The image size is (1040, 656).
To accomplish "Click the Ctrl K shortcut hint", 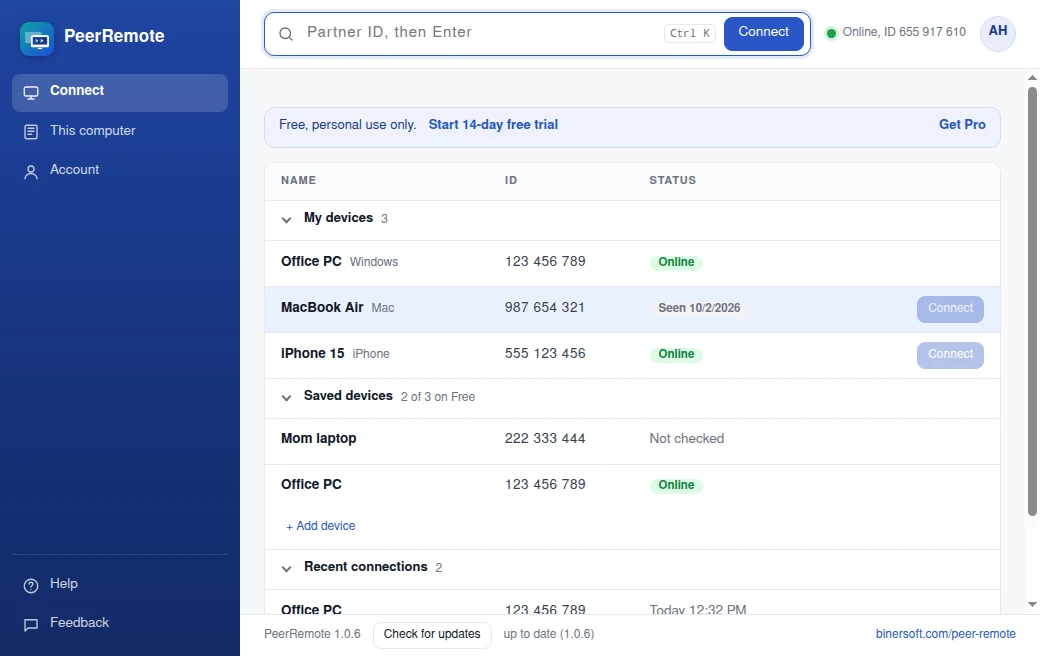I will tap(689, 33).
